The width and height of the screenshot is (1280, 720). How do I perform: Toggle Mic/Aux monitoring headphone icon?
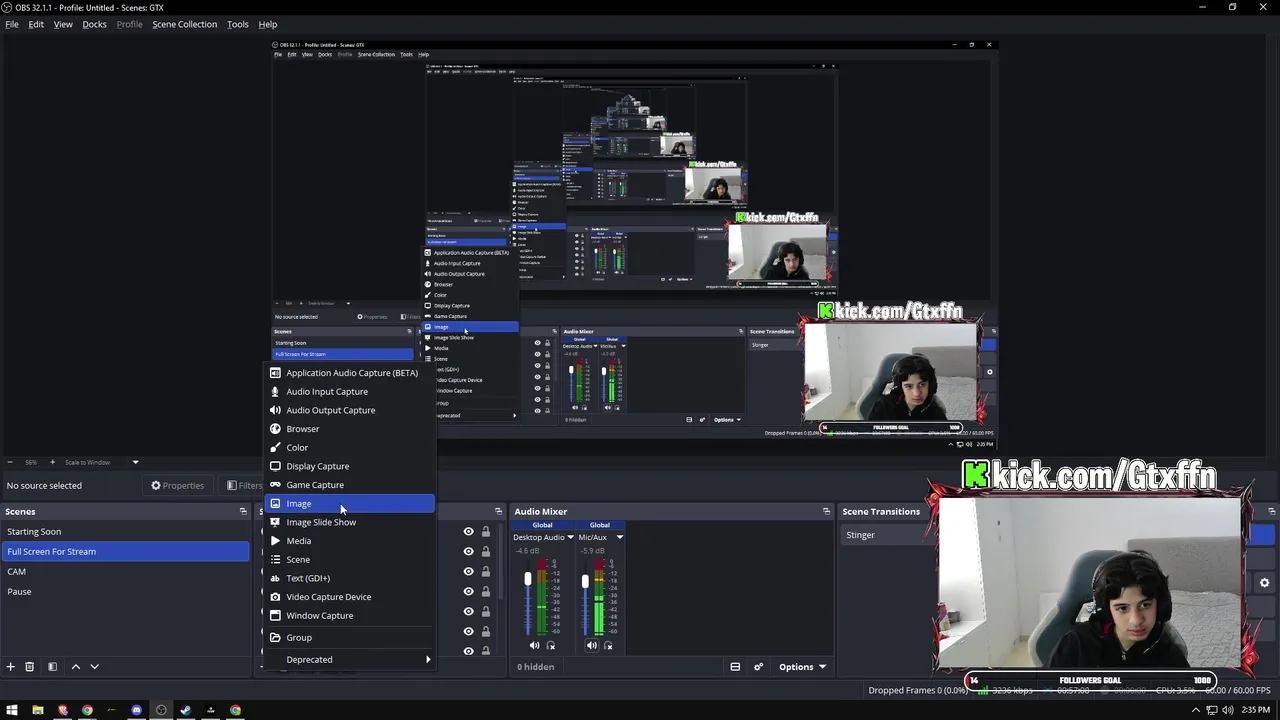tap(607, 646)
